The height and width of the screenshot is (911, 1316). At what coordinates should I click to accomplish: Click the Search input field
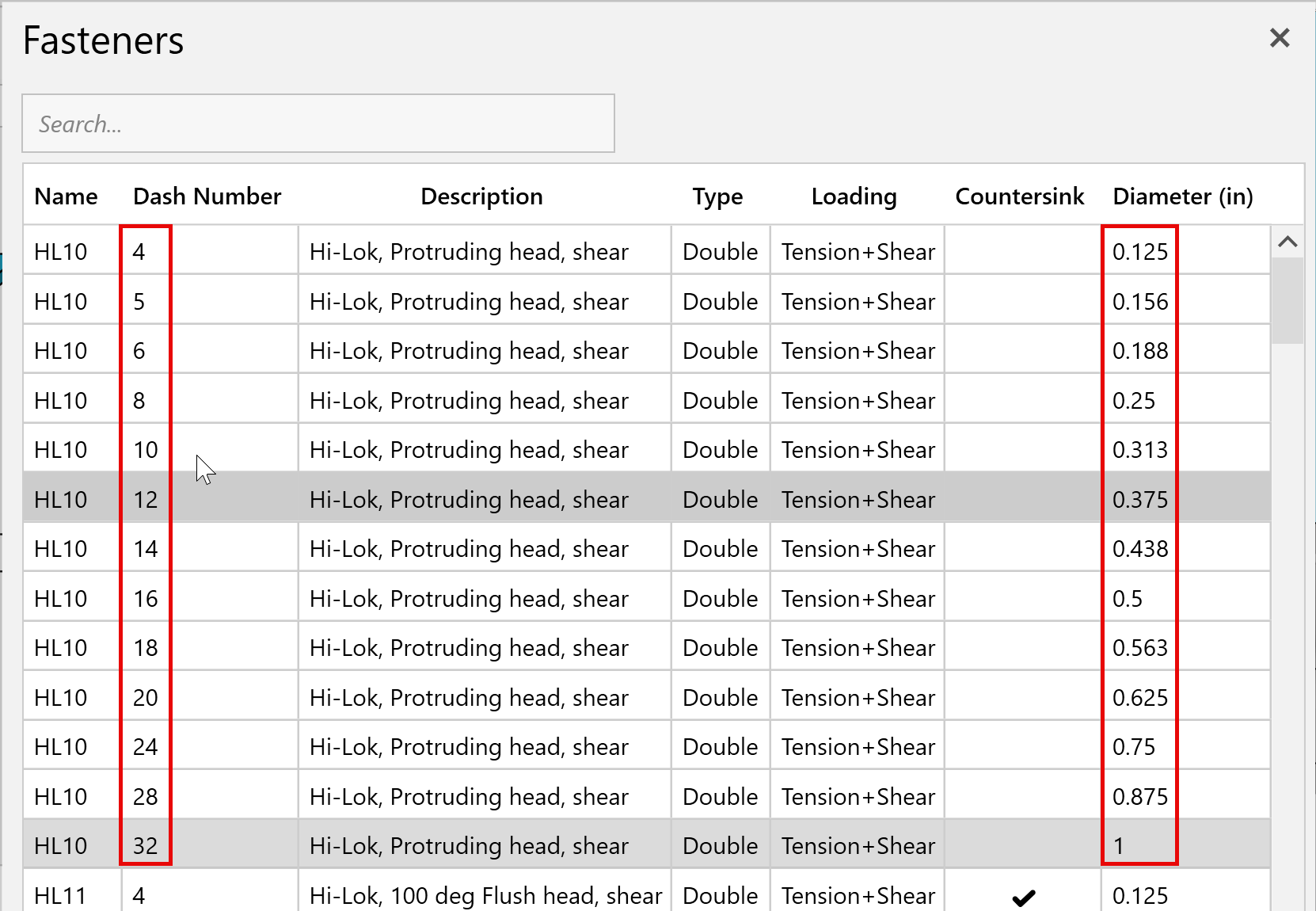[318, 124]
